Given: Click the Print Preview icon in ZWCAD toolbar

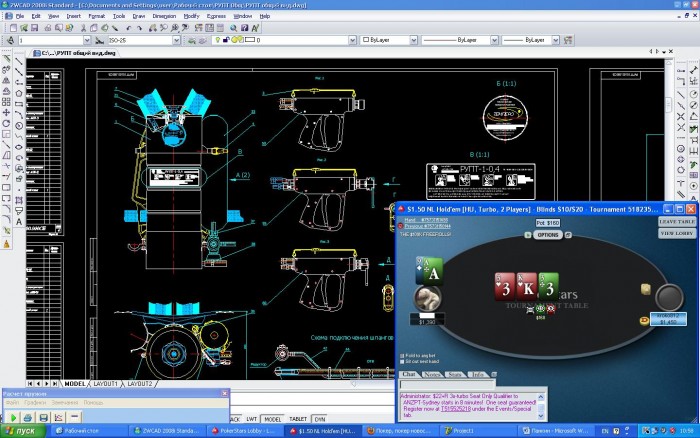Looking at the screenshot, I should point(59,28).
